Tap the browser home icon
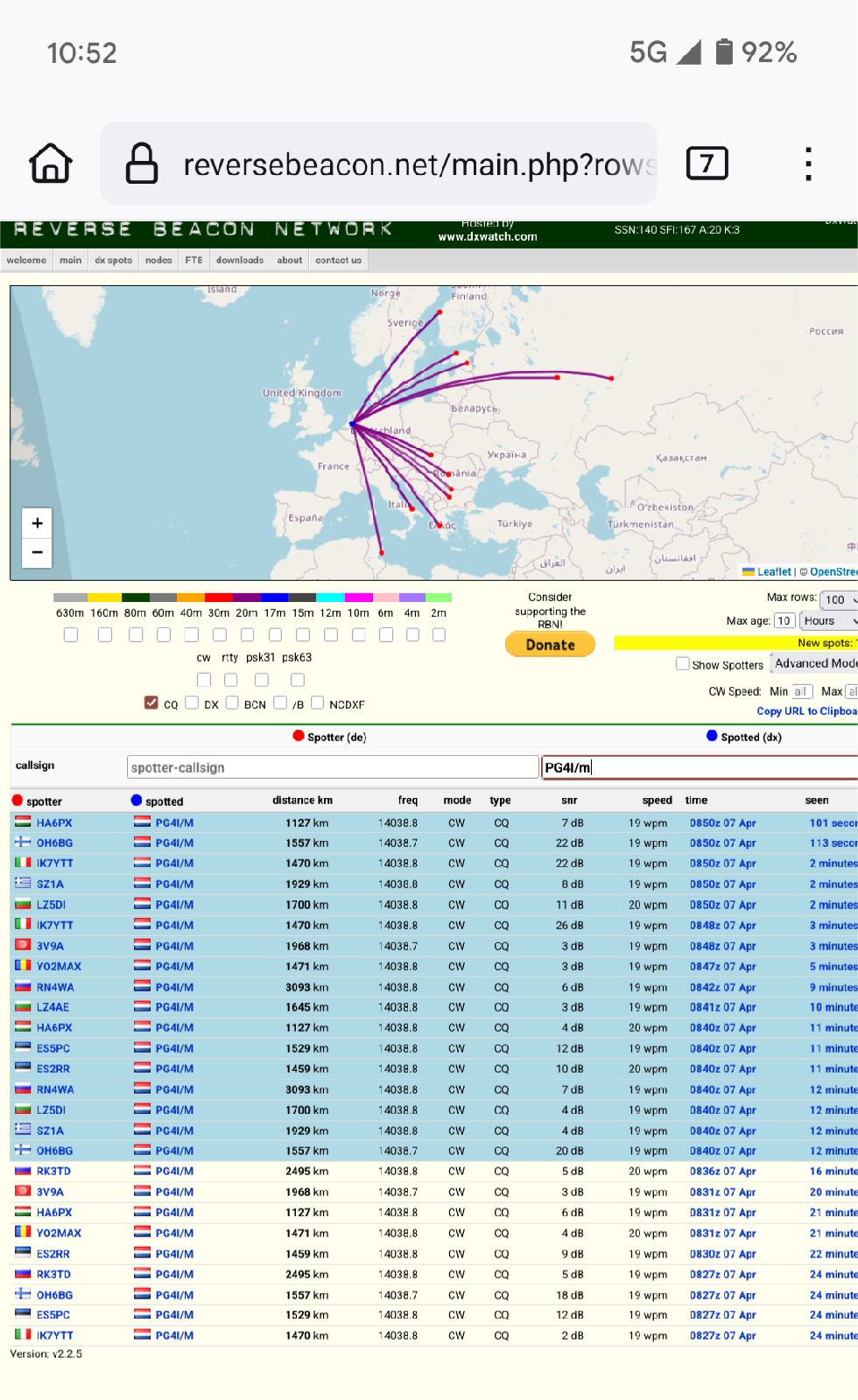The height and width of the screenshot is (1400, 858). click(x=51, y=163)
